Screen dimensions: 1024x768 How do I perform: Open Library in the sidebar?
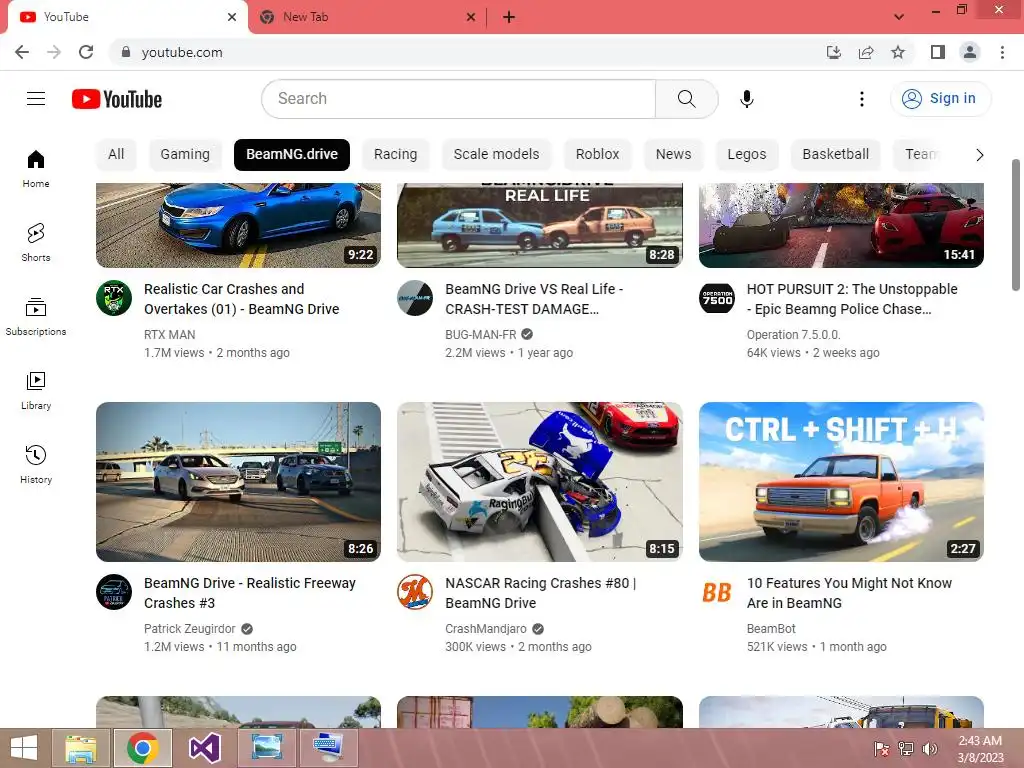pyautogui.click(x=36, y=391)
